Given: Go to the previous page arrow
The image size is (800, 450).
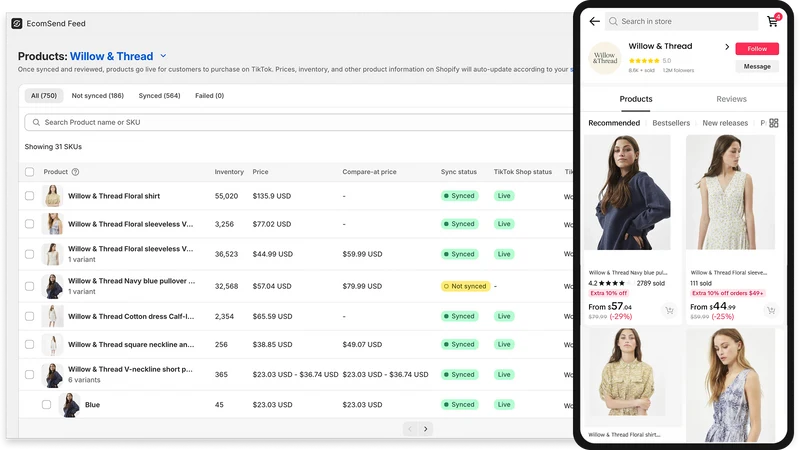Looking at the screenshot, I should pyautogui.click(x=410, y=429).
